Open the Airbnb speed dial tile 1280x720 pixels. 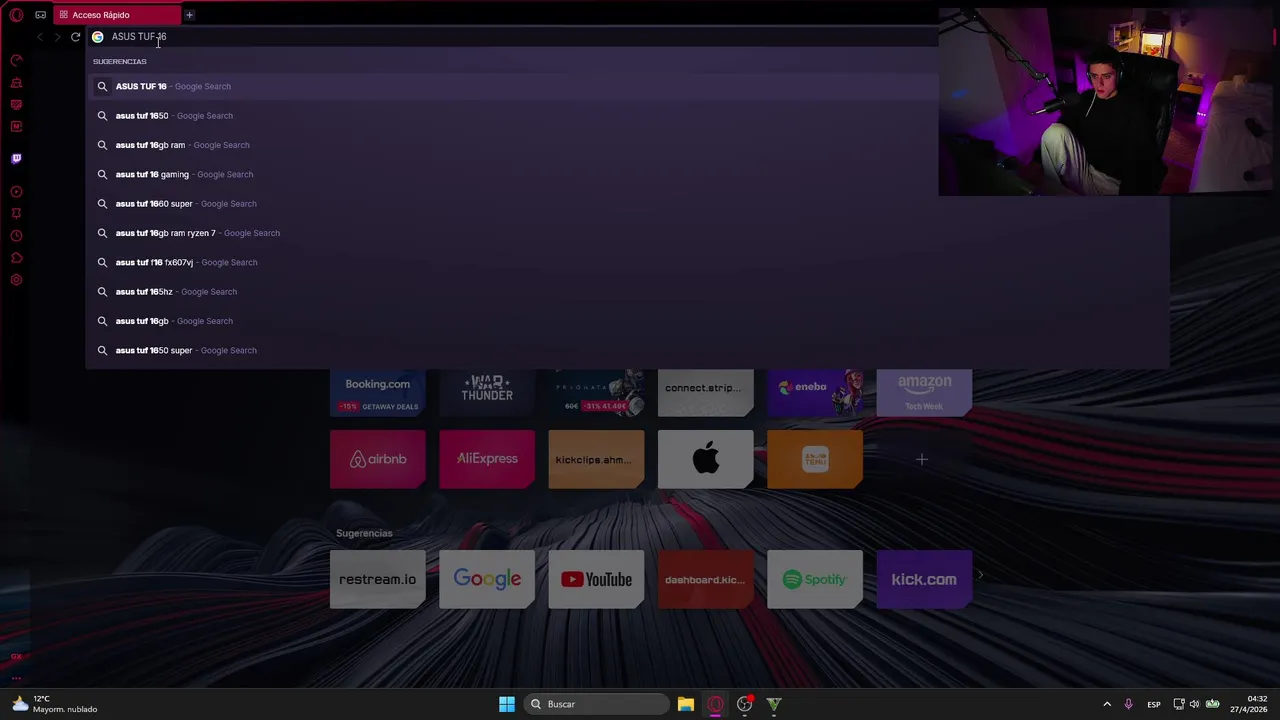click(378, 459)
